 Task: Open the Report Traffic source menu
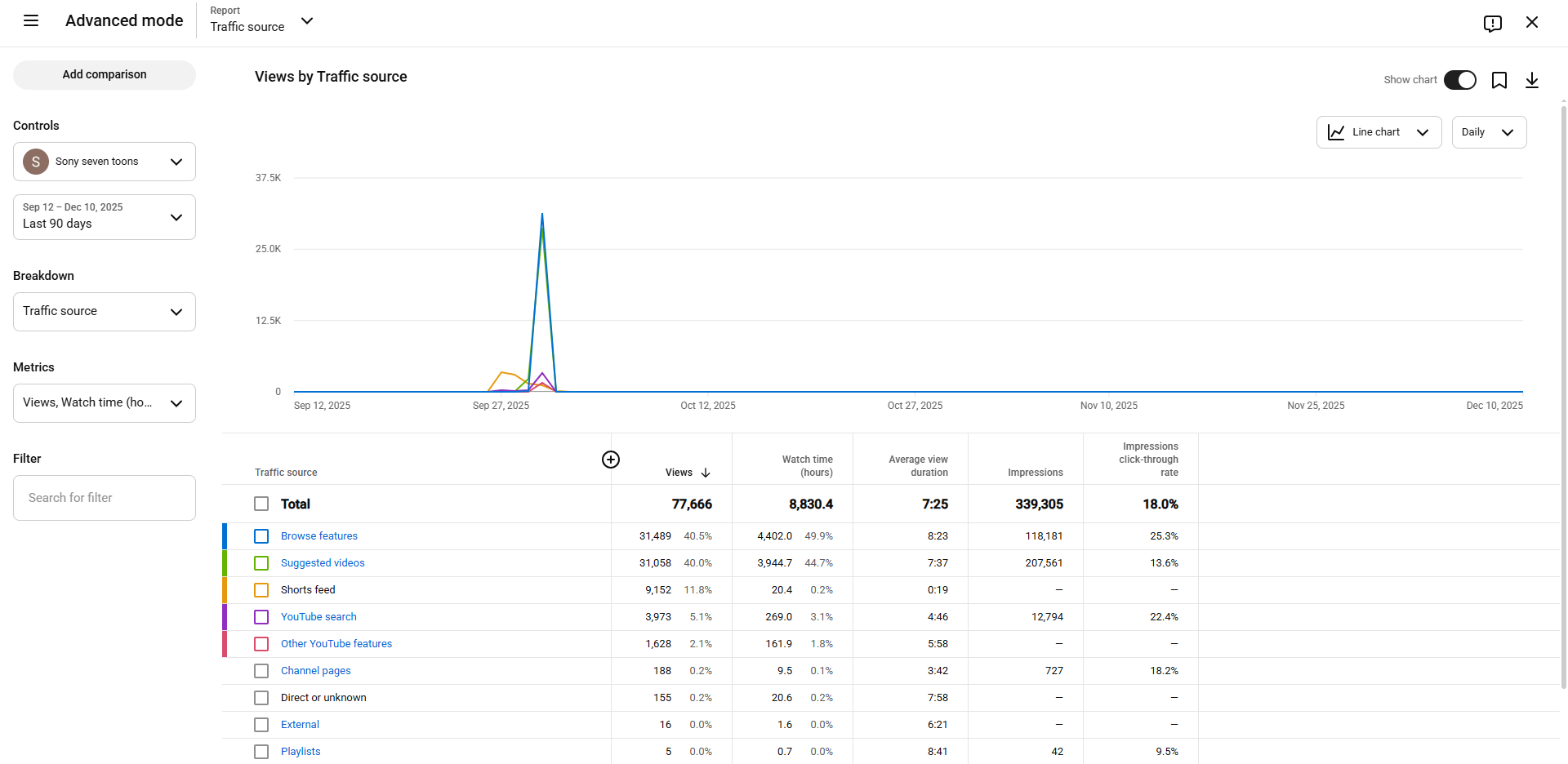point(261,21)
